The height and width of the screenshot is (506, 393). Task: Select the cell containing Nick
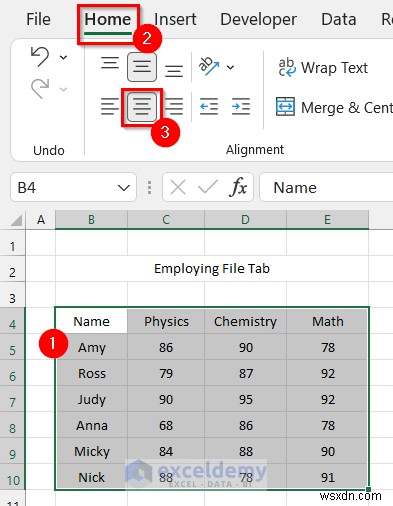(x=91, y=477)
